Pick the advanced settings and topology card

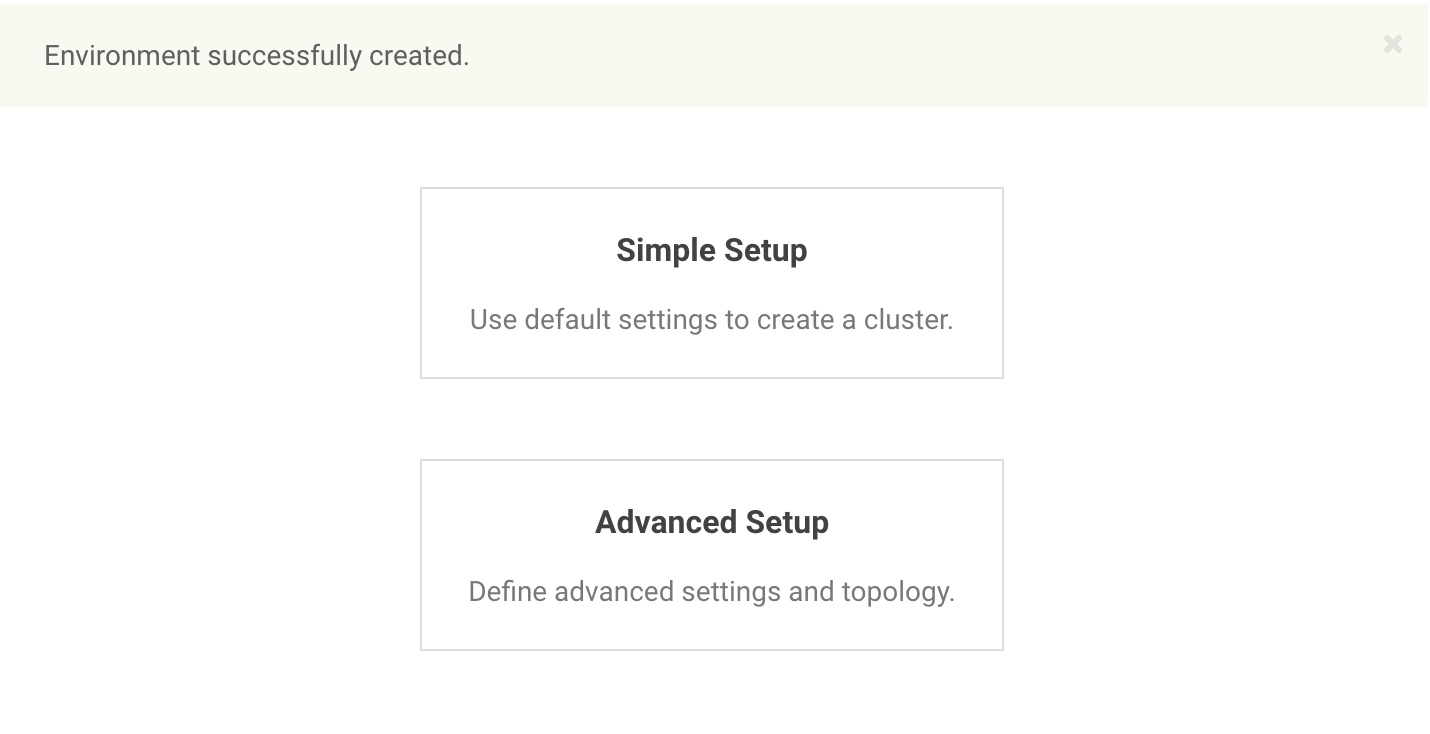(711, 555)
